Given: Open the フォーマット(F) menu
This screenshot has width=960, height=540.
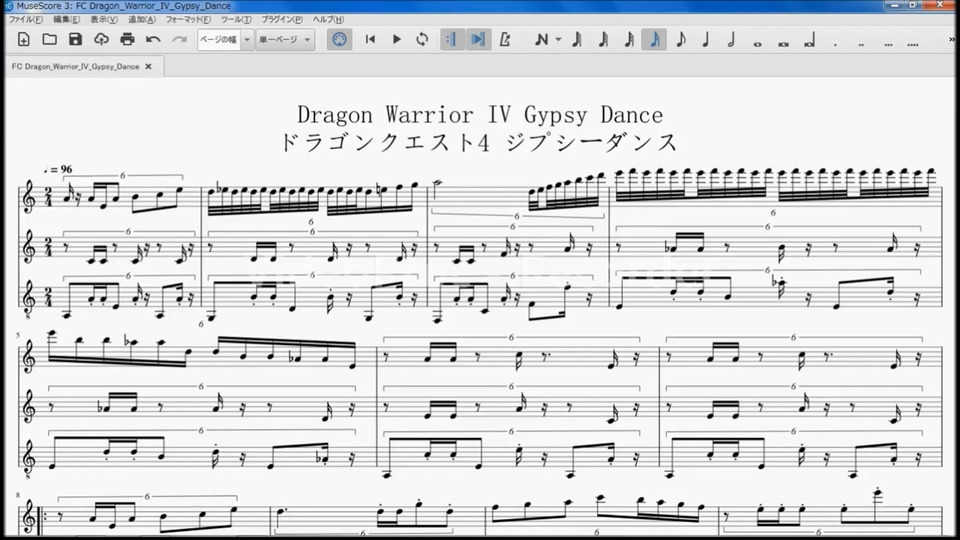Looking at the screenshot, I should coord(188,20).
